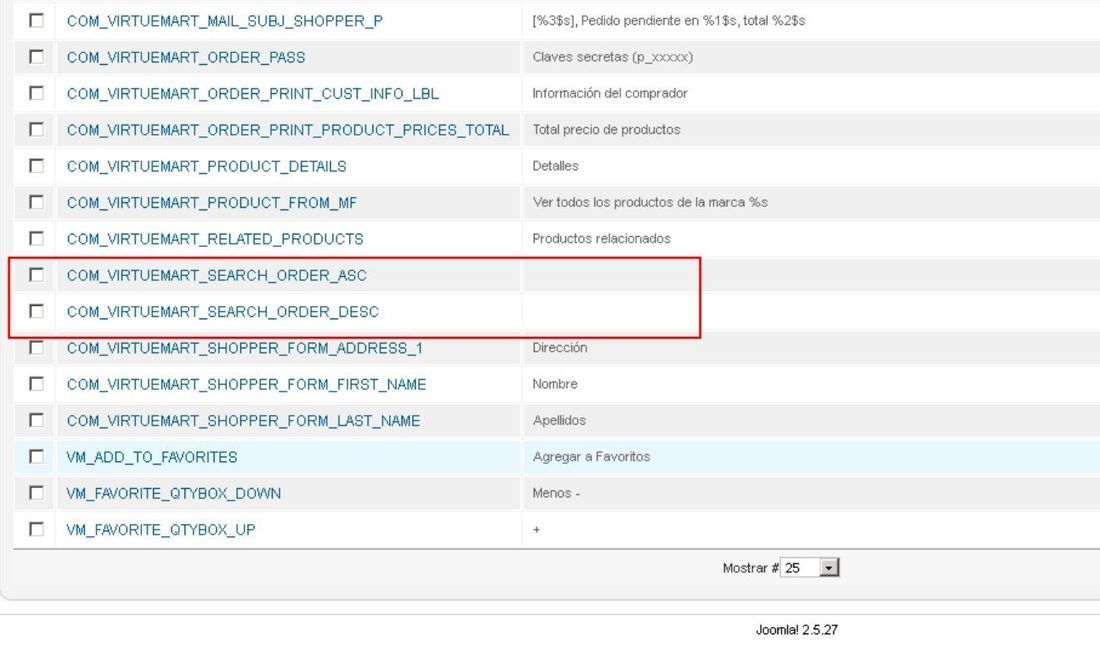Toggle checkbox for COM_VIRTUEMART_PRODUCT_DETAILS
1100x656 pixels.
coord(36,166)
